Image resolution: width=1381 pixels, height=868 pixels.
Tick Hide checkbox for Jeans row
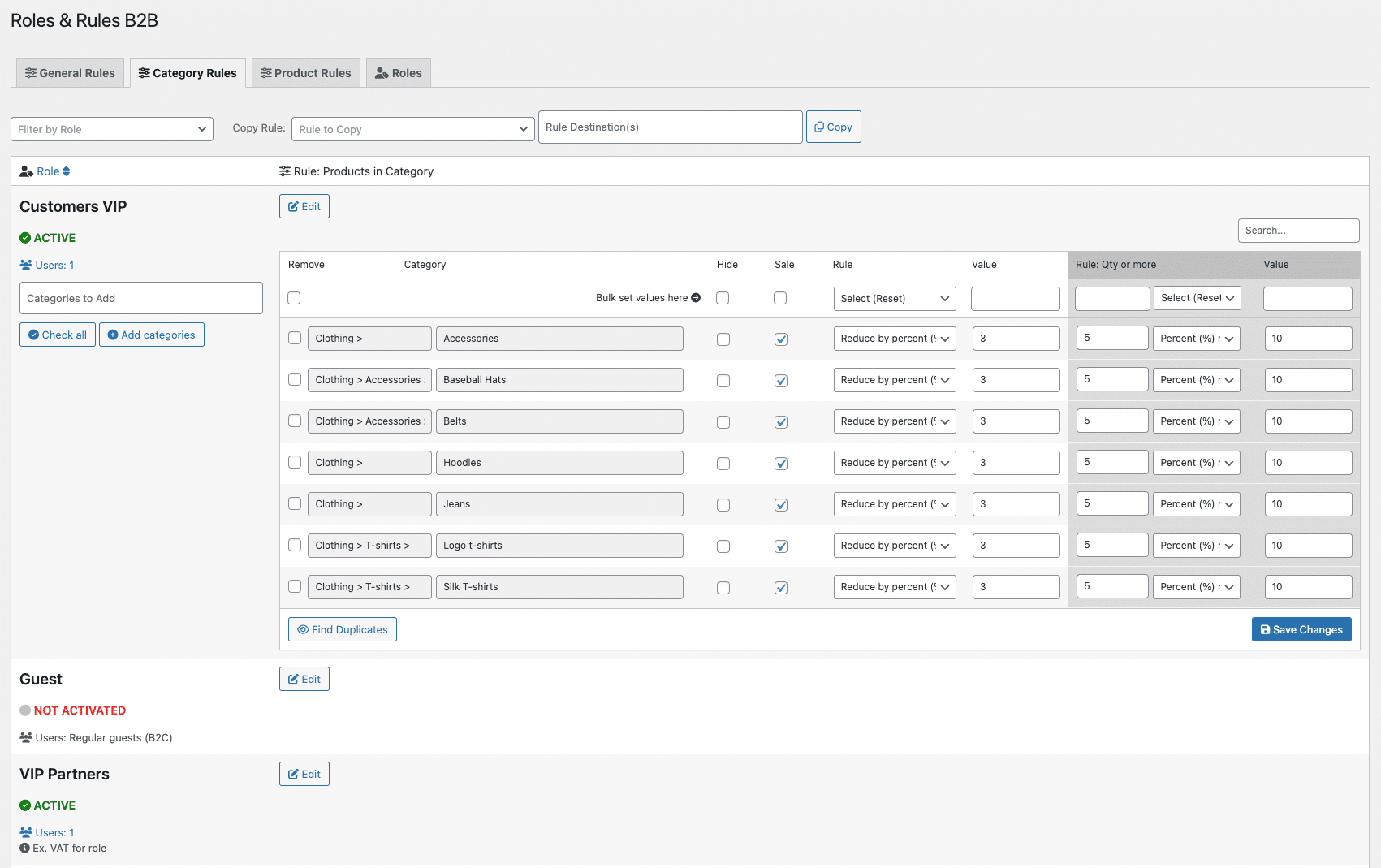[723, 505]
